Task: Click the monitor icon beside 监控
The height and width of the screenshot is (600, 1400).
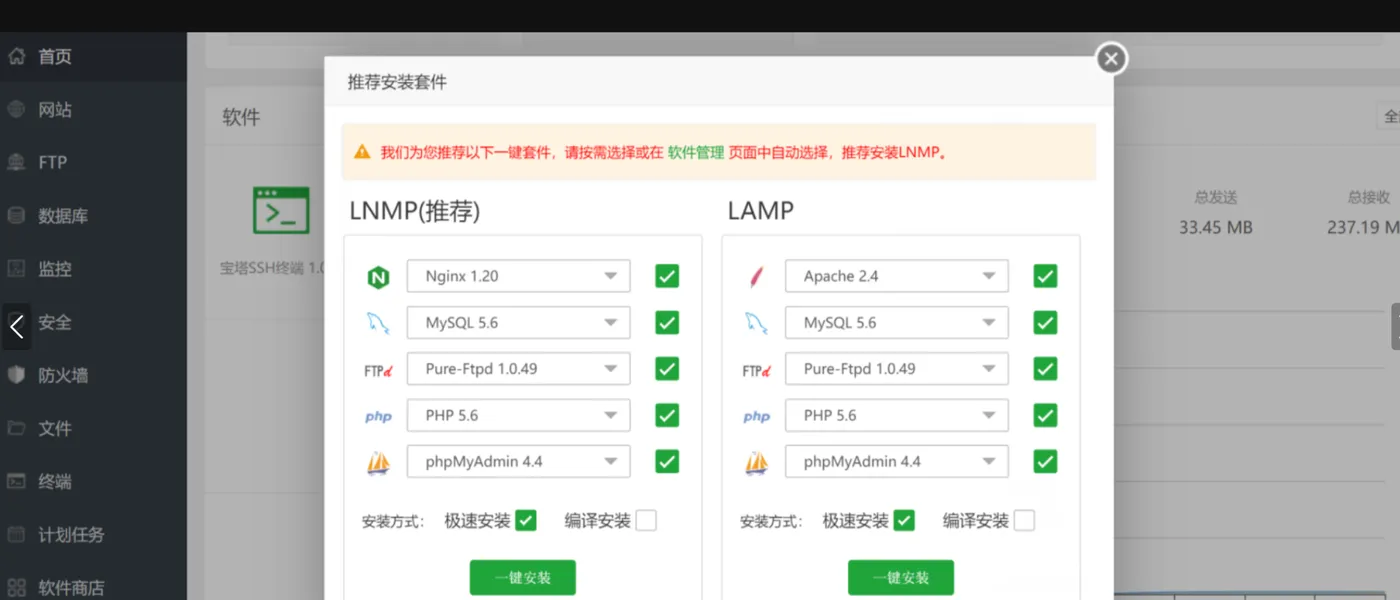Action: click(x=16, y=268)
